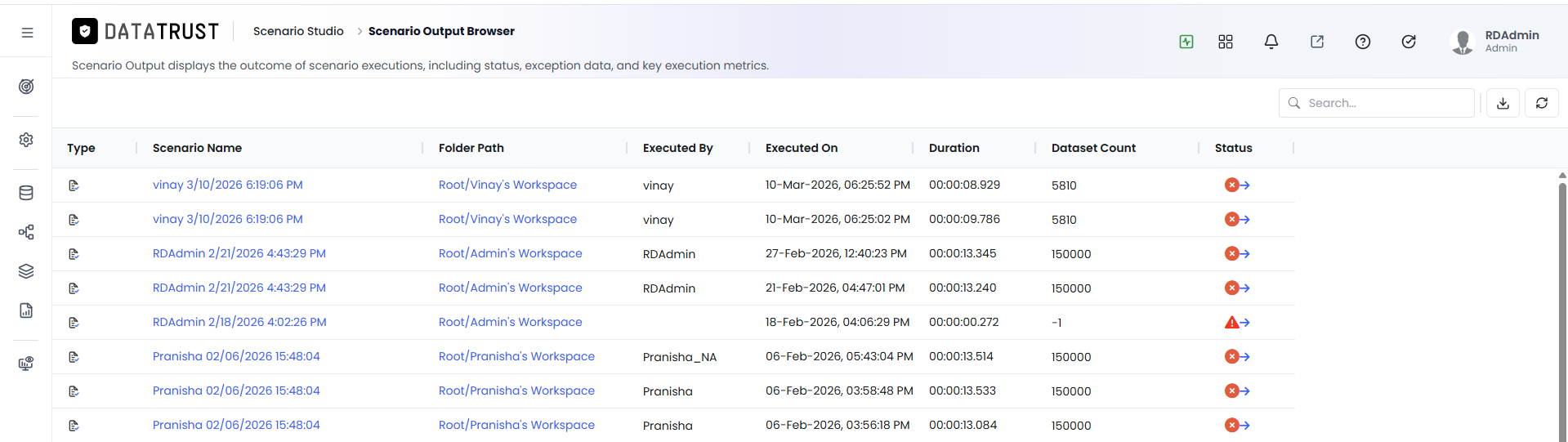
Task: Click the Search input field
Action: pyautogui.click(x=1377, y=103)
